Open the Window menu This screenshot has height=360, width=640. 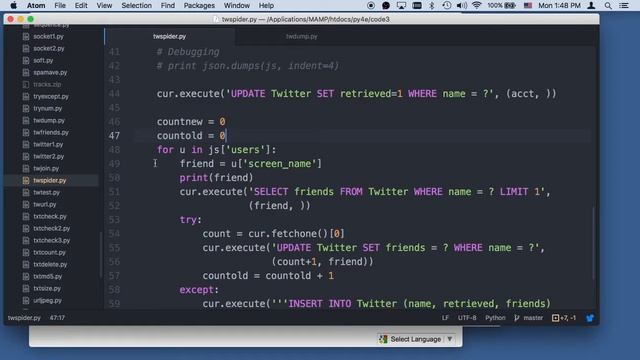pos(237,5)
